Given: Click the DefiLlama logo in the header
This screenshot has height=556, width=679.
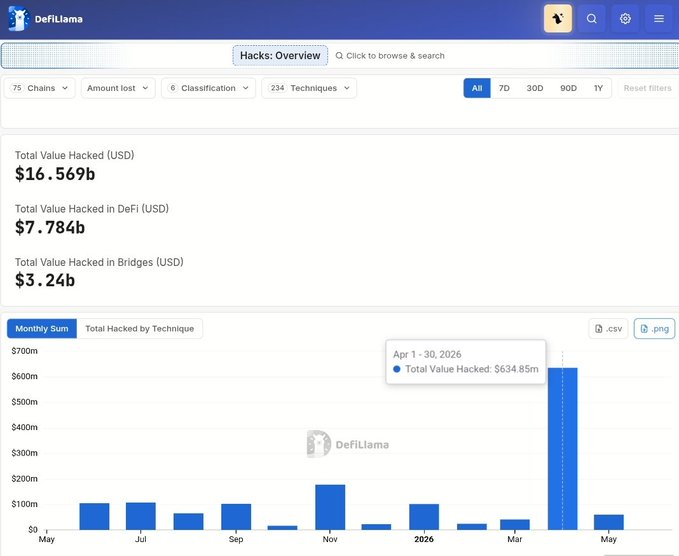Looking at the screenshot, I should tap(45, 19).
